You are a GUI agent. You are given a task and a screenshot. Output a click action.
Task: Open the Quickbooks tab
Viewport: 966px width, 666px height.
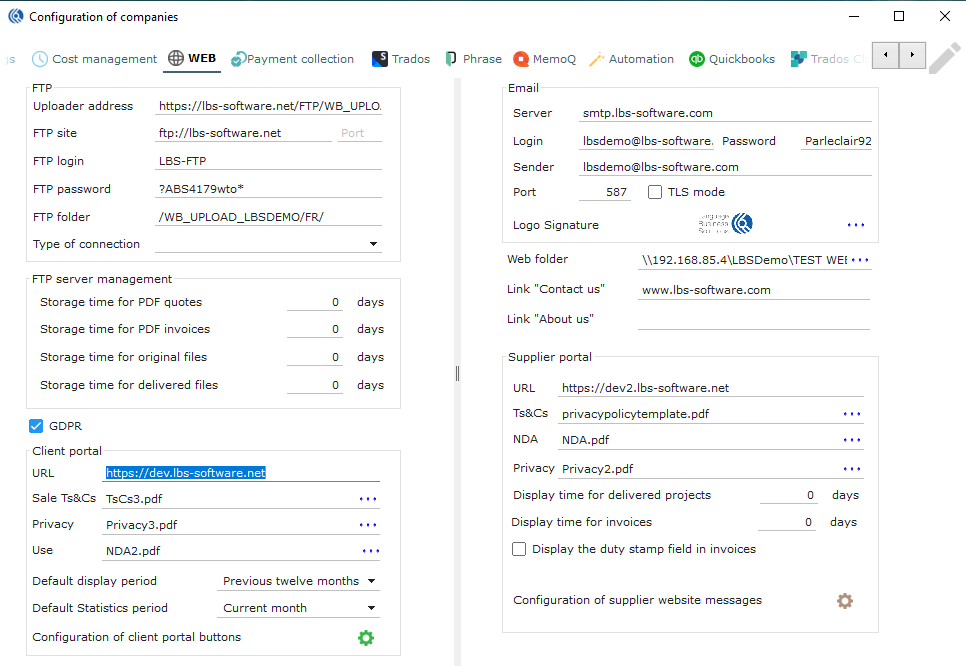(x=732, y=59)
